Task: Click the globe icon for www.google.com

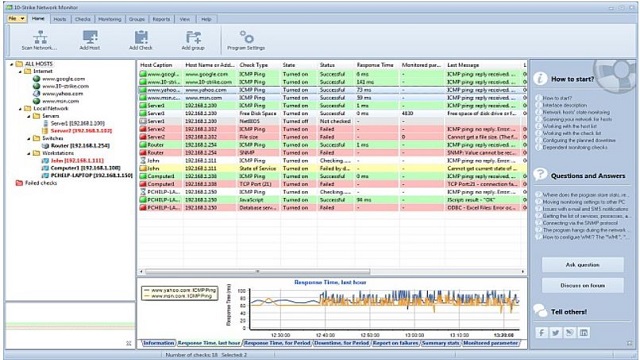Action: pyautogui.click(x=36, y=79)
